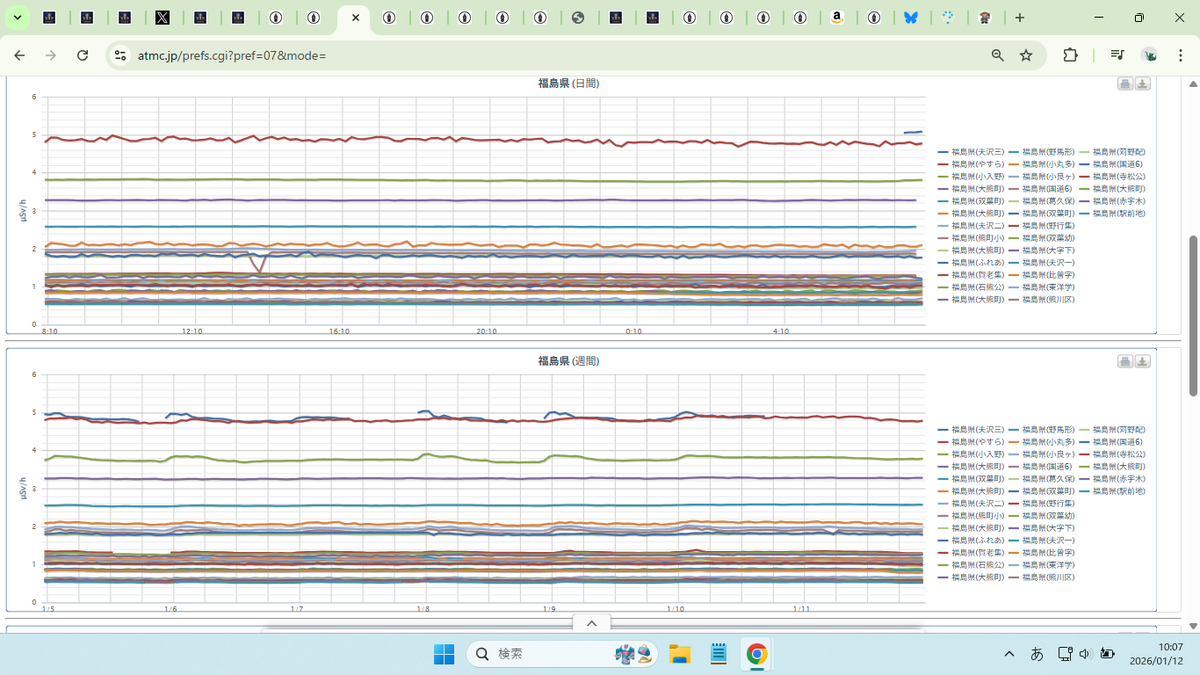Expand the chevron panel at page bottom
Image resolution: width=1200 pixels, height=675 pixels.
coord(591,623)
